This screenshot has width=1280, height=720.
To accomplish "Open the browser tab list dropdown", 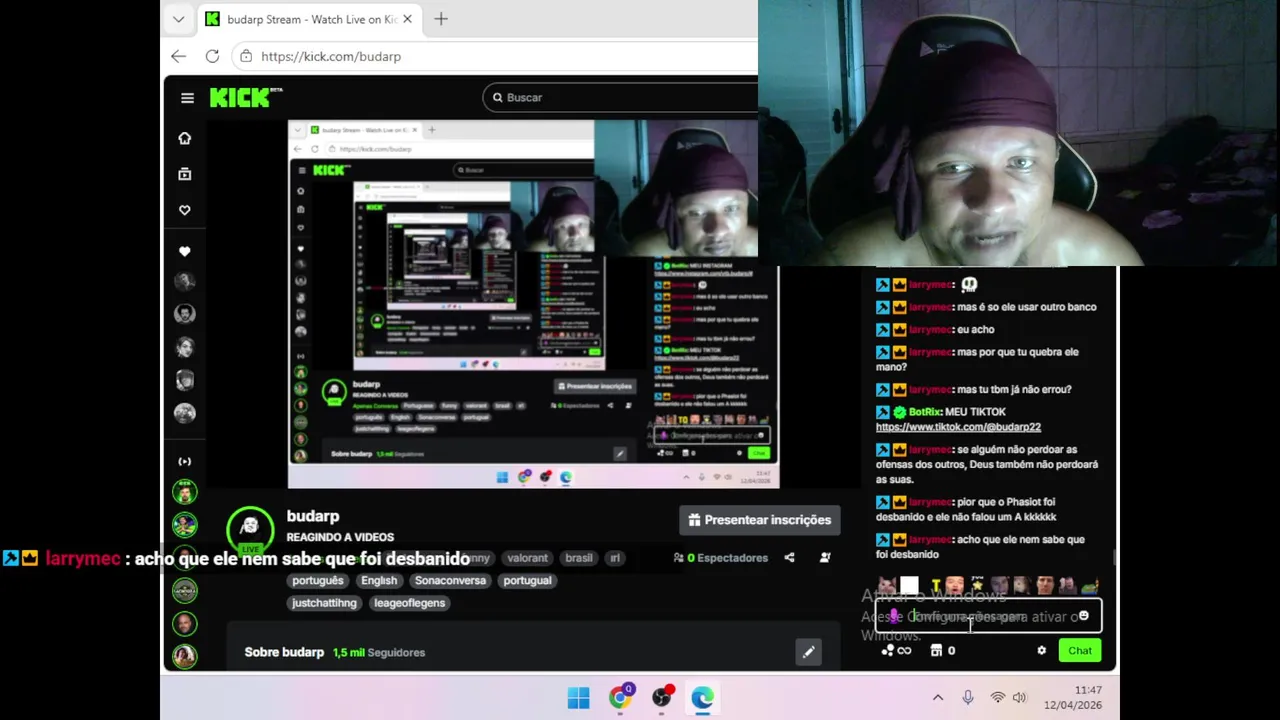I will [178, 19].
